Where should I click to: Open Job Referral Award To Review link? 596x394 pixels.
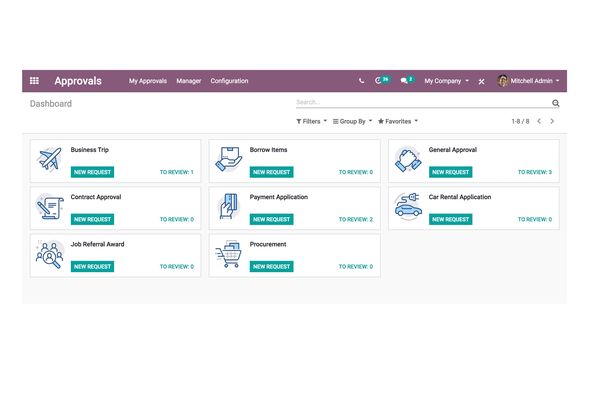coord(177,266)
